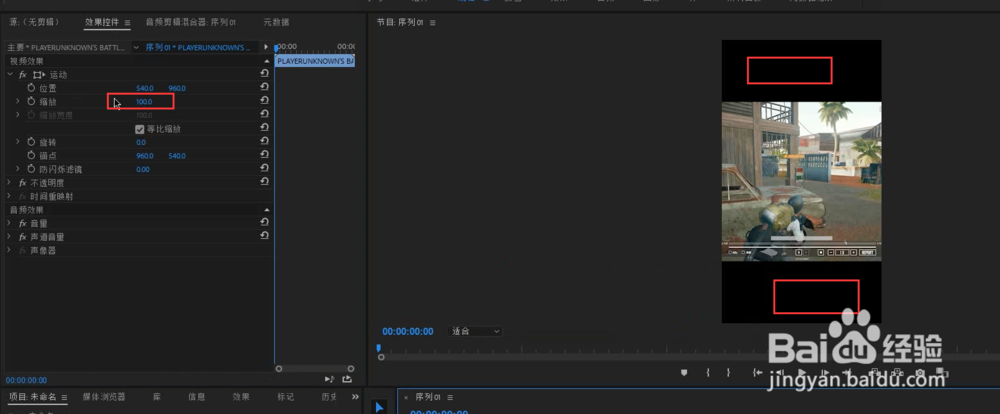The height and width of the screenshot is (414, 1000).
Task: Switch to the 媒体浏览器 tab
Action: click(x=104, y=397)
